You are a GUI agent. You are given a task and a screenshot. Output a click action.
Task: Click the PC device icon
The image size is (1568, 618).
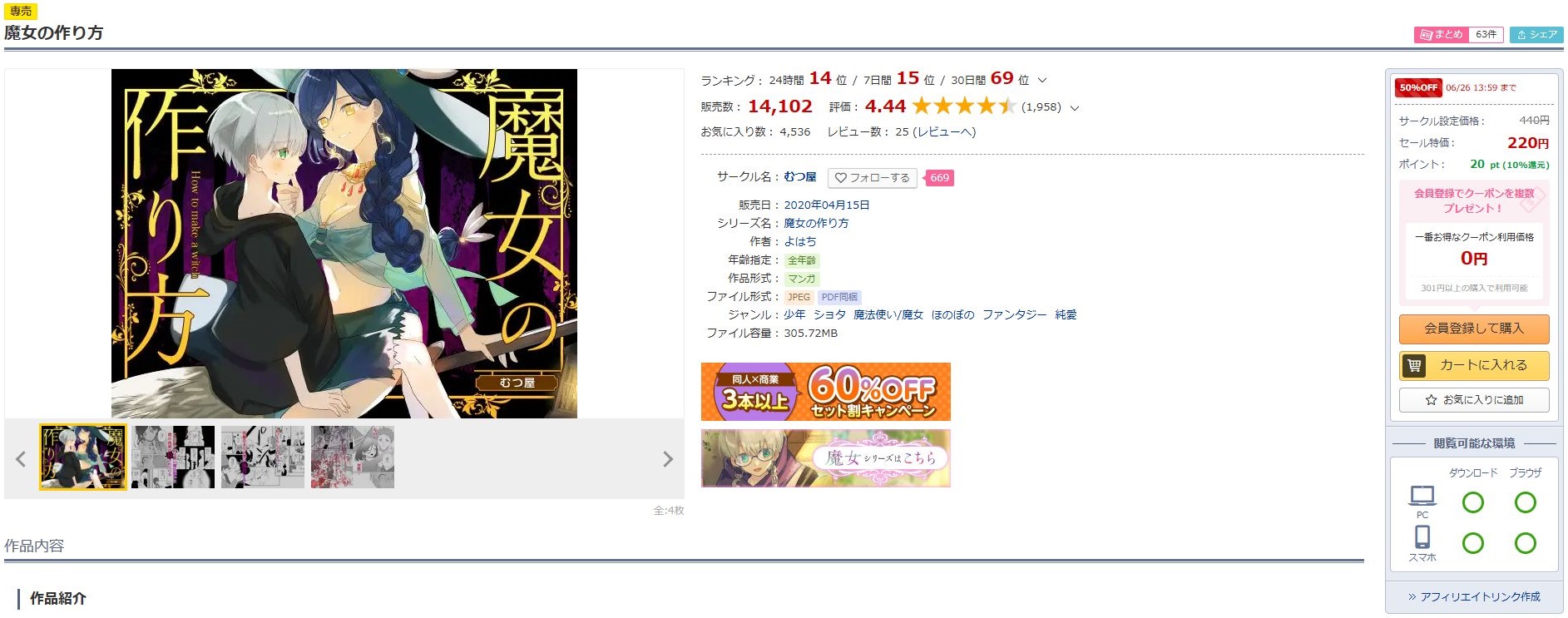(x=1422, y=497)
